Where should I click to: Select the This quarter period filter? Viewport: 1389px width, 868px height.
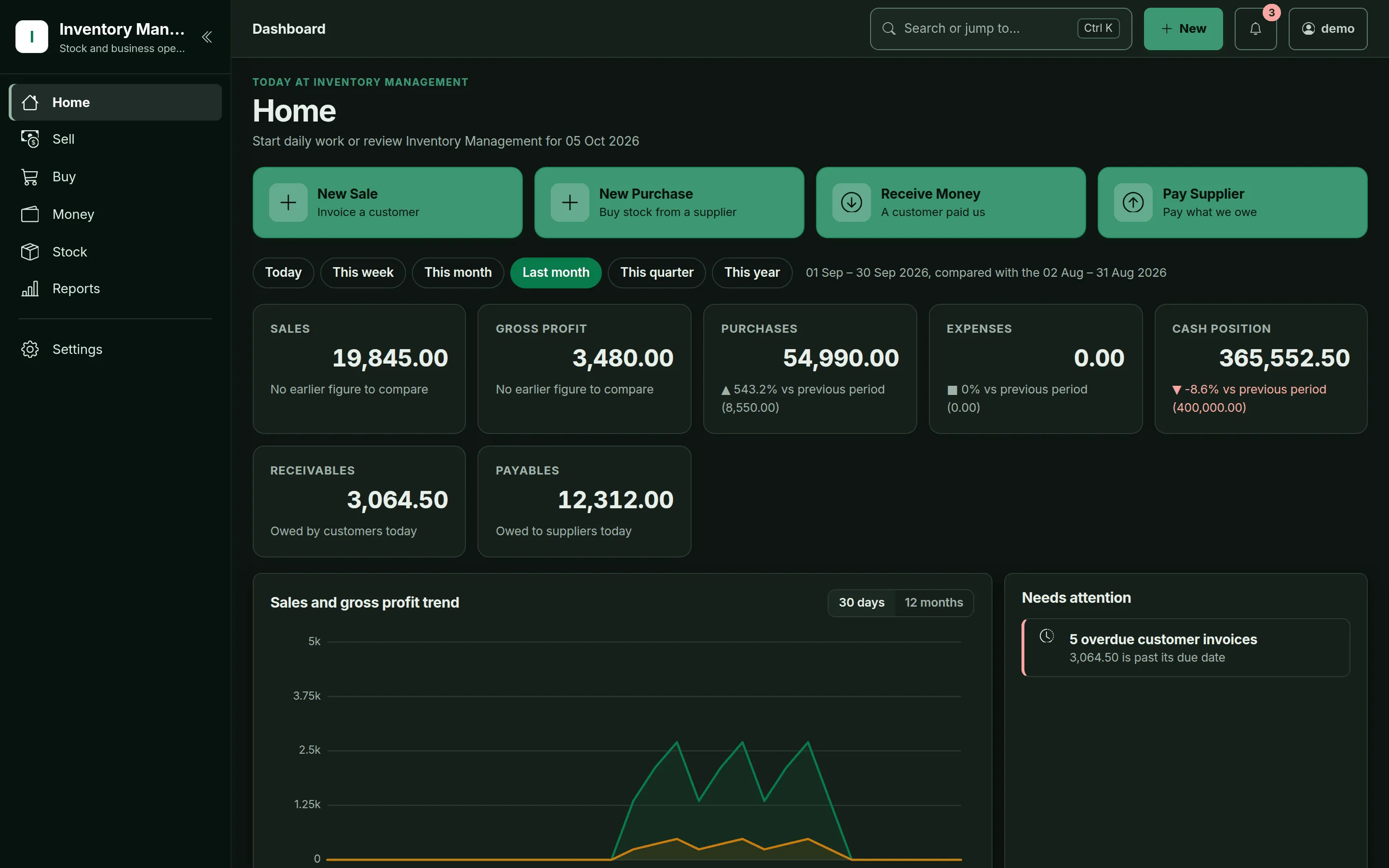tap(656, 272)
